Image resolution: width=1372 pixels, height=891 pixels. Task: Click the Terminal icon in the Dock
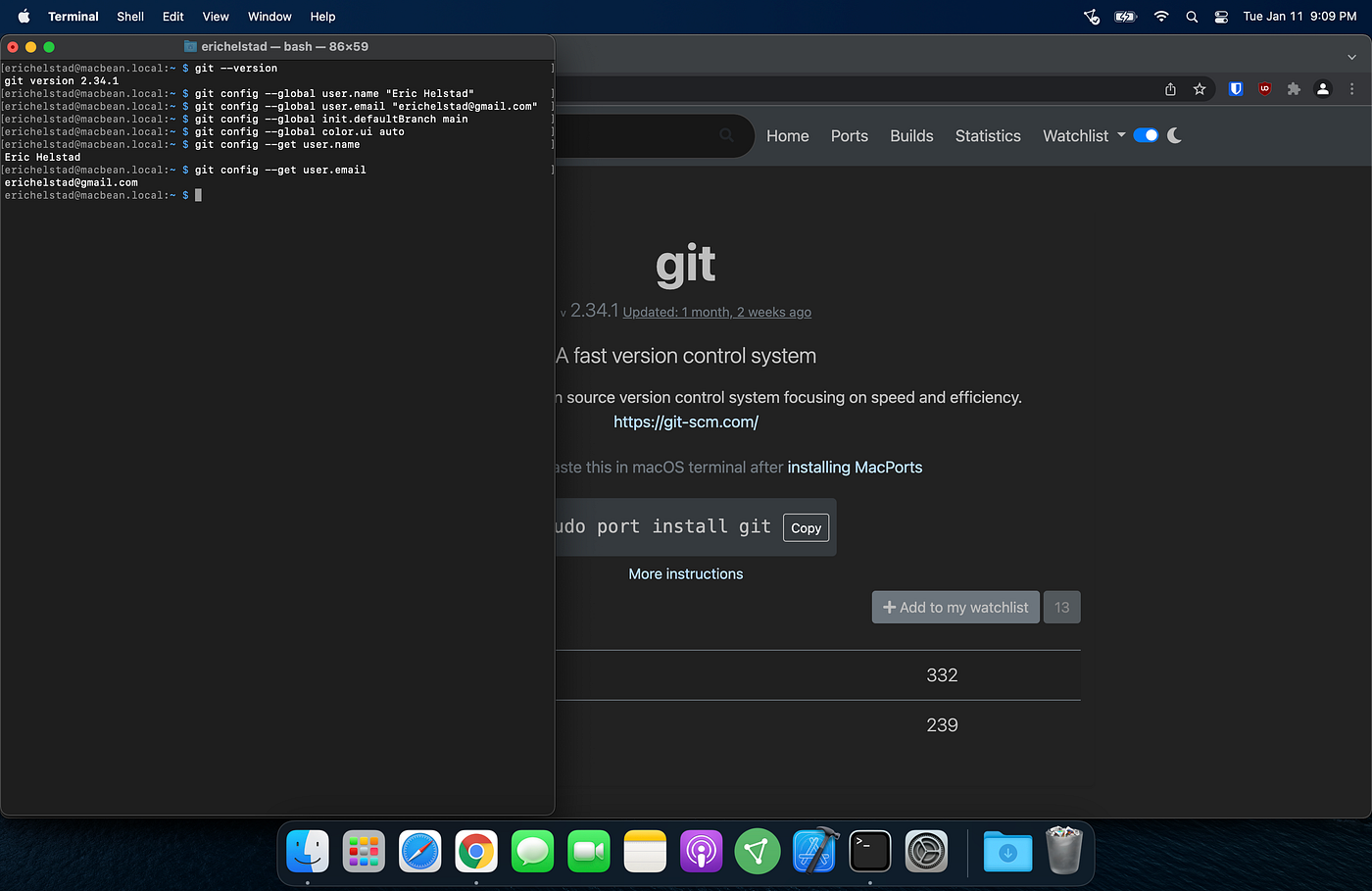870,851
